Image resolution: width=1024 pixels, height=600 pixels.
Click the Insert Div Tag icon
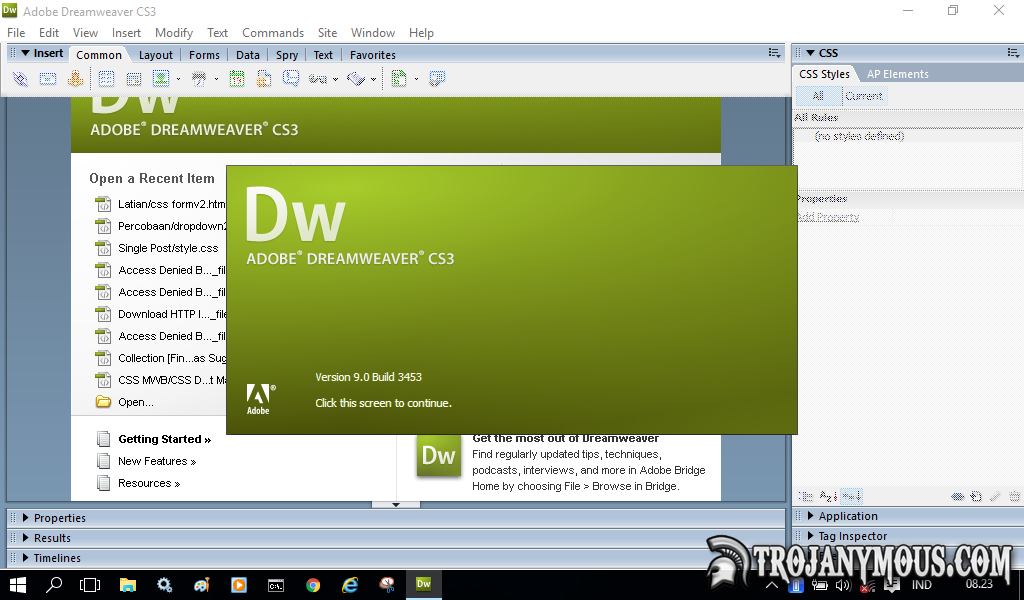[x=133, y=79]
